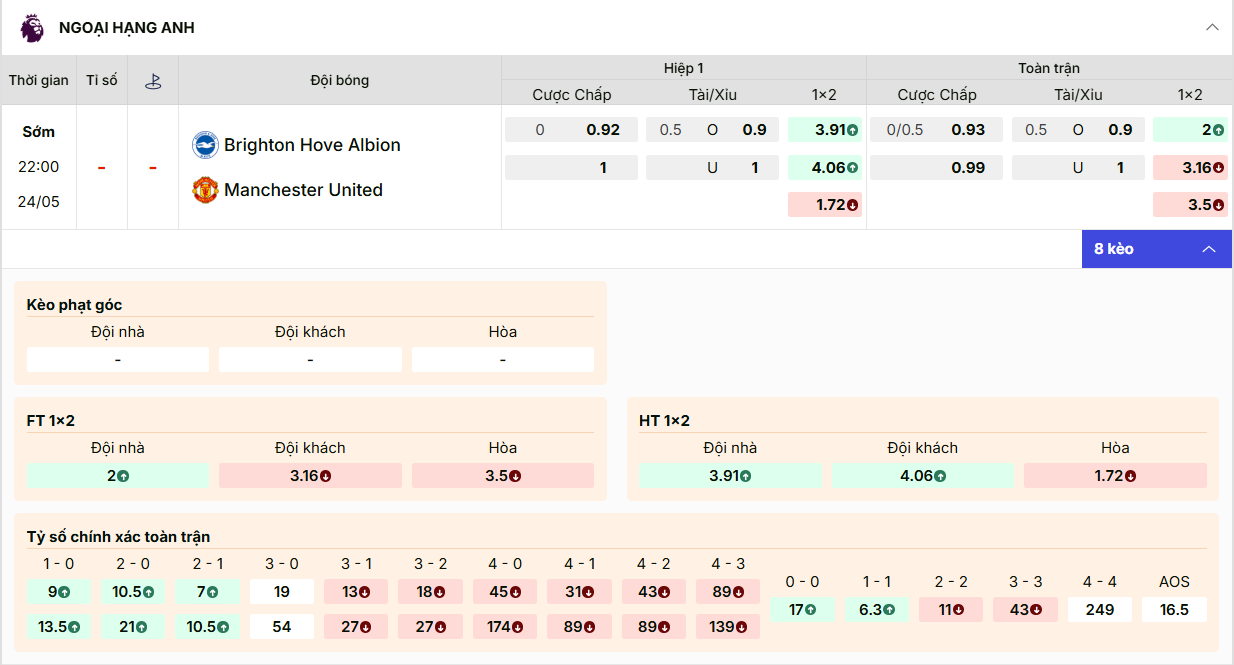Choose correct score odds 9 for 1 - 0
Screen dimensions: 1234x665
pyautogui.click(x=59, y=592)
